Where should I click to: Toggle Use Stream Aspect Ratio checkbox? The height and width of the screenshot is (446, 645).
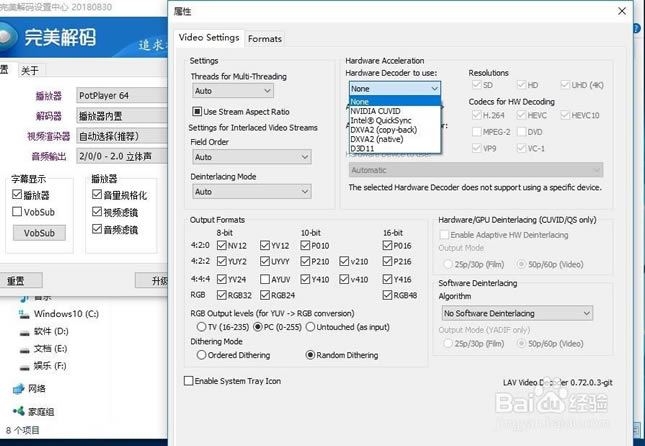(x=197, y=112)
